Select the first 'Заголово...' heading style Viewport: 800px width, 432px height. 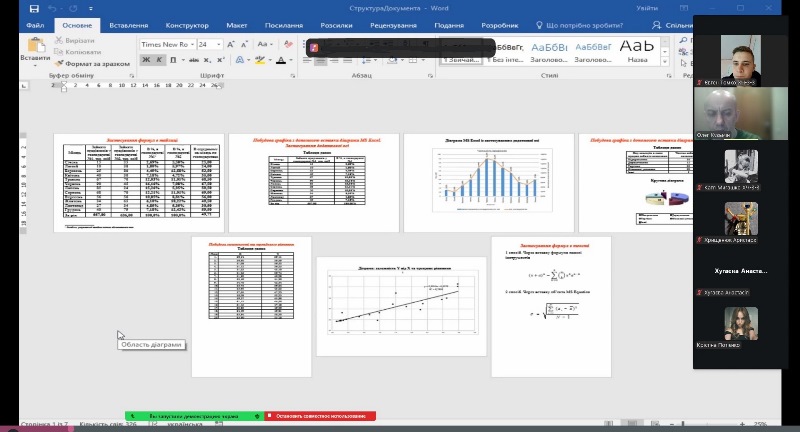point(549,53)
